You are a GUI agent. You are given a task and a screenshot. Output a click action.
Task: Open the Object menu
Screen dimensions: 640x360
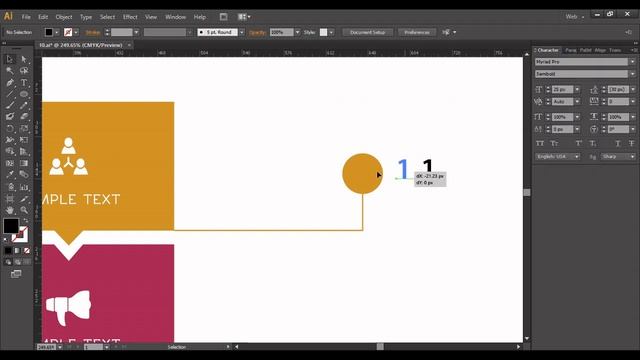64,17
